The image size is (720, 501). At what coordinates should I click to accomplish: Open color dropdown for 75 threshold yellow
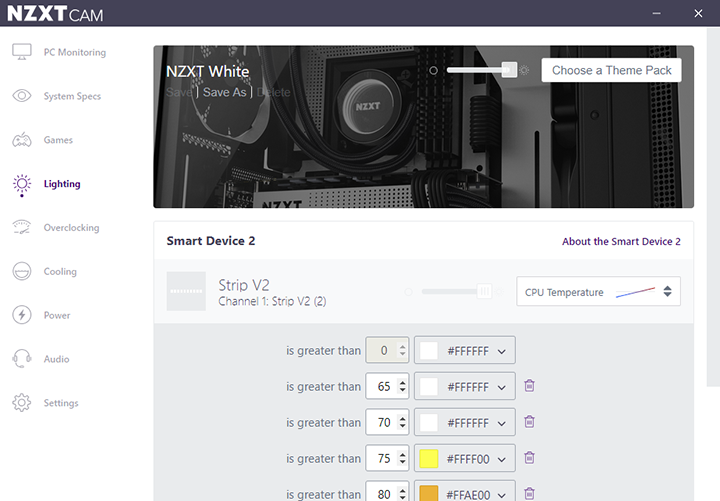pyautogui.click(x=465, y=458)
